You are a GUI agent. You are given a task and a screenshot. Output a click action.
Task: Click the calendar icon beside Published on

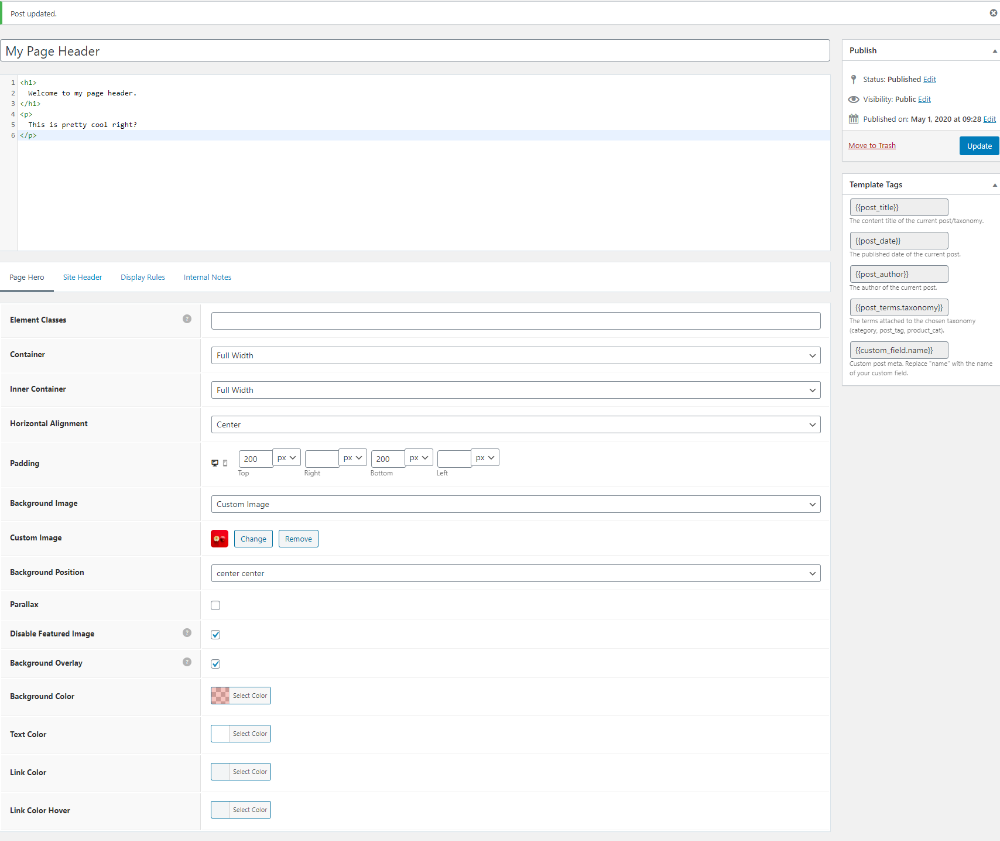pos(853,119)
